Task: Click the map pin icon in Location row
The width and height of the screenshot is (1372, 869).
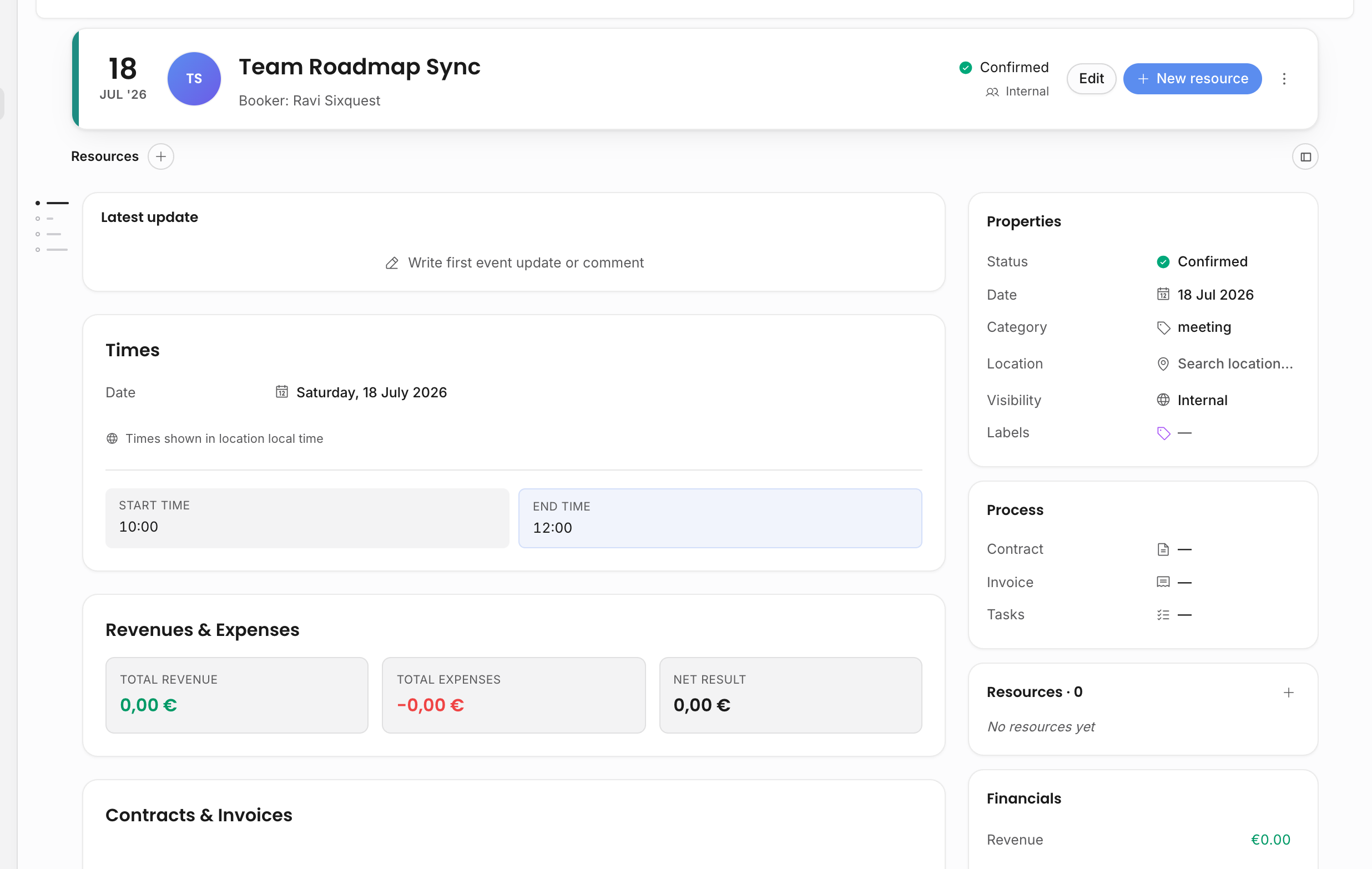Action: (x=1163, y=363)
